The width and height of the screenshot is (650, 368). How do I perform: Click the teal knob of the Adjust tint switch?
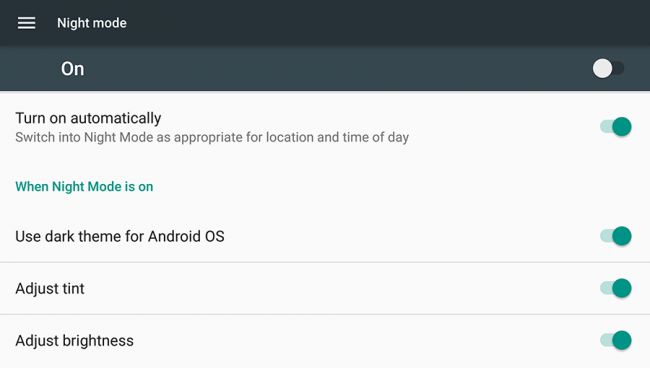(622, 288)
